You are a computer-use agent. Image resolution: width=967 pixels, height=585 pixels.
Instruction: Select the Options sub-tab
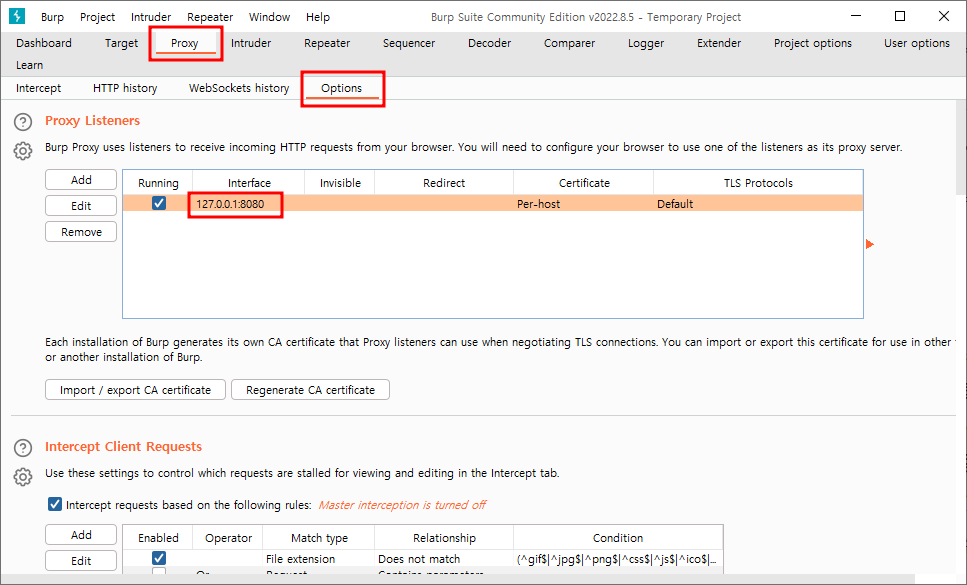[x=342, y=88]
